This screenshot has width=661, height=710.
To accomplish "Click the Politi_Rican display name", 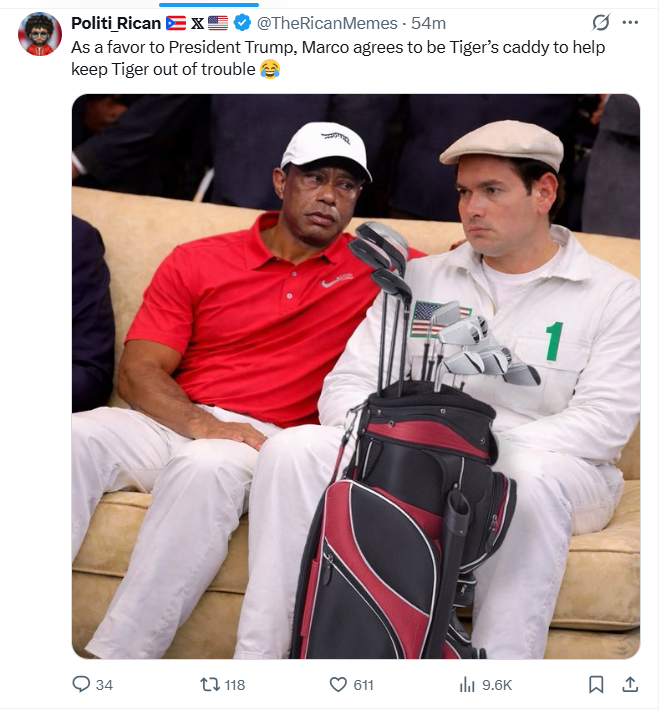I will (116, 23).
